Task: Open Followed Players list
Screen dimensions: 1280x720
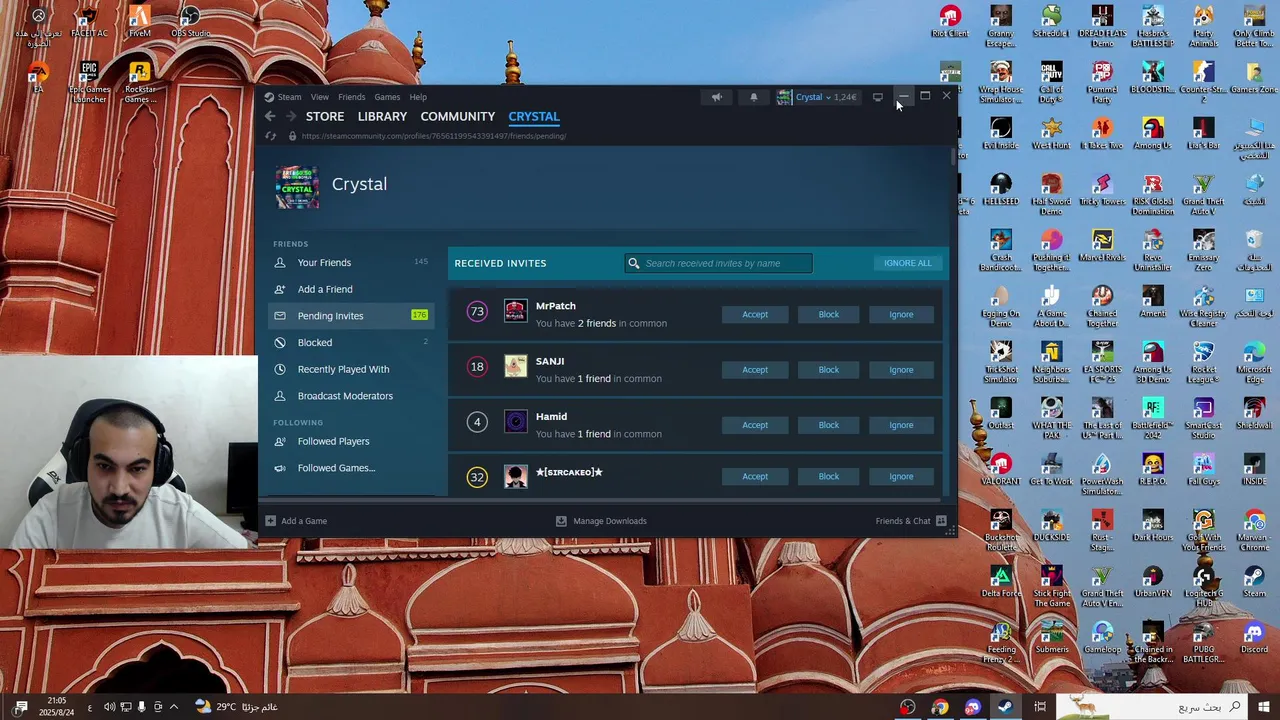Action: (x=351, y=441)
